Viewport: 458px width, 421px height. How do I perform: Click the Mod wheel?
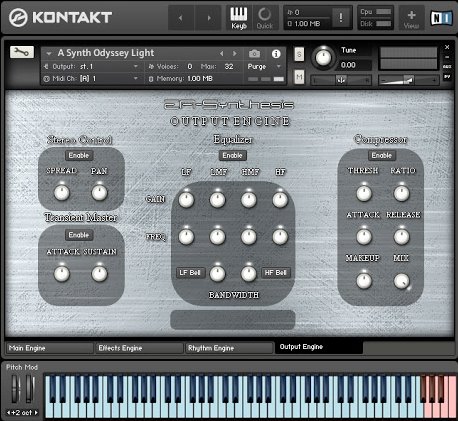(x=30, y=389)
